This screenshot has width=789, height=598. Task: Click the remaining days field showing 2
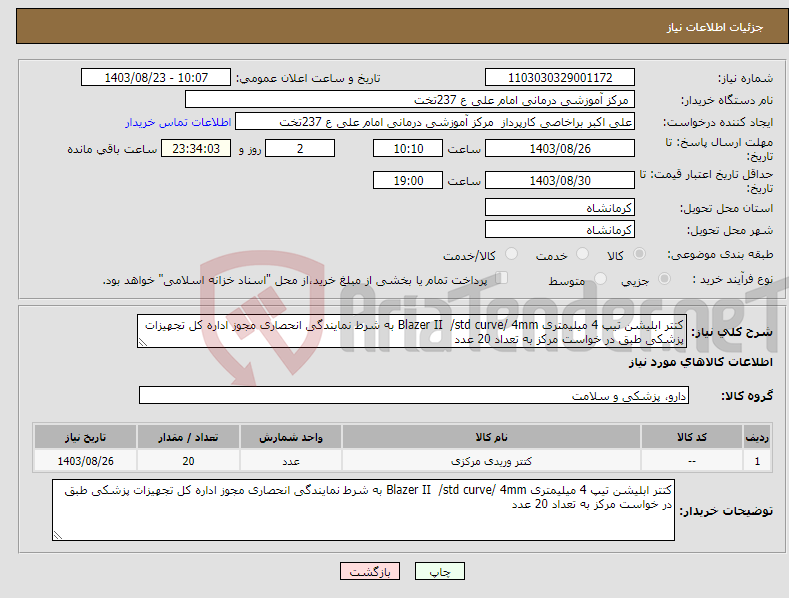[300, 148]
